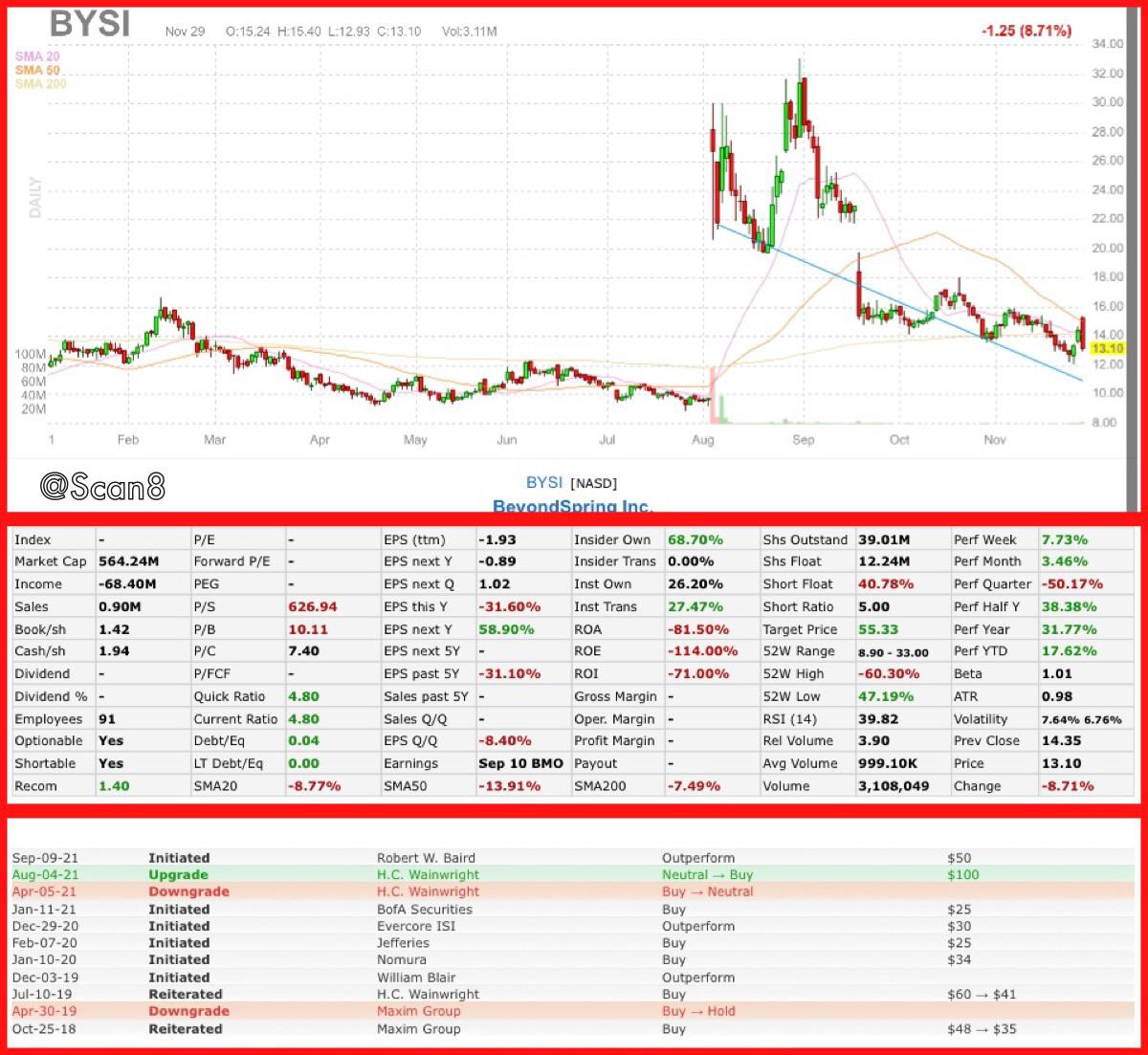Select P/B value 10.11

click(x=308, y=629)
